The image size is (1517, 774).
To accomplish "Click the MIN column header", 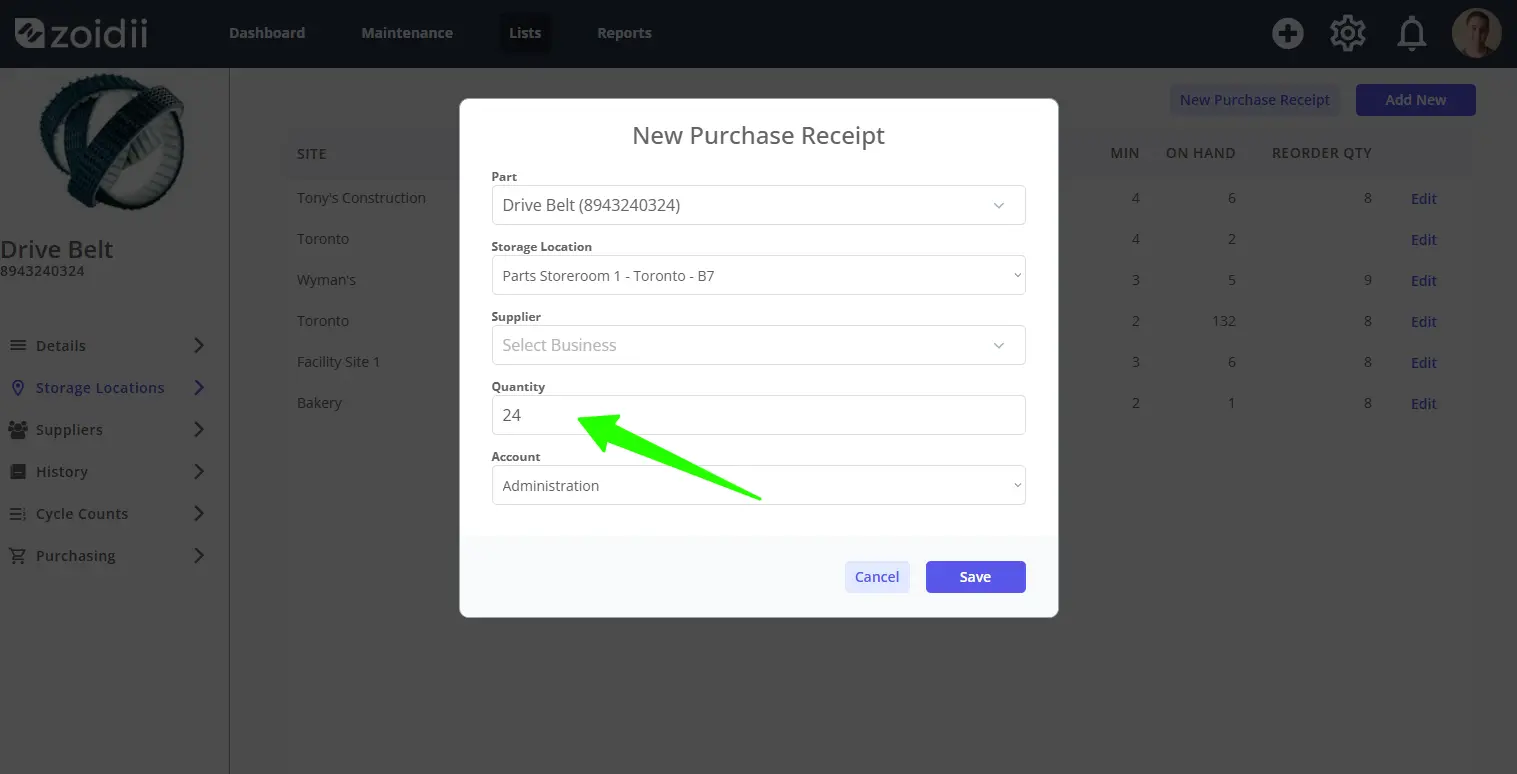I will coord(1125,153).
